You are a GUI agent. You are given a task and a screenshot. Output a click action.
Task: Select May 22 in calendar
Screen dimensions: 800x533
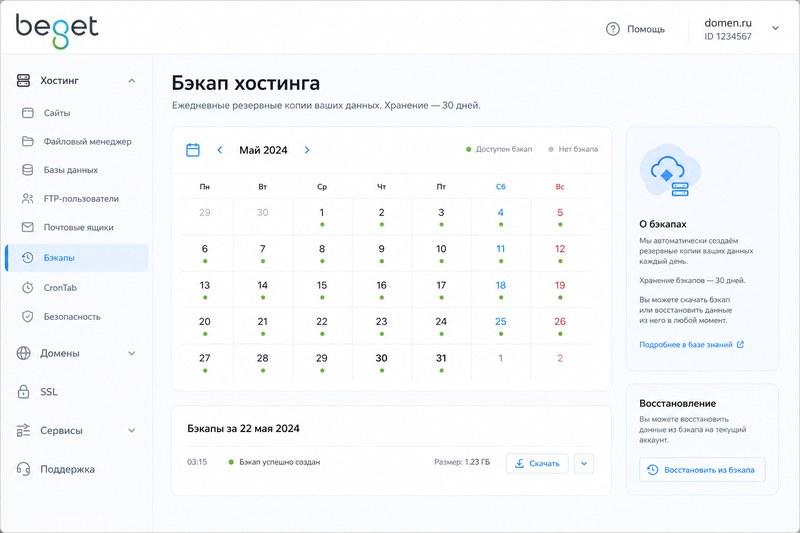click(322, 325)
